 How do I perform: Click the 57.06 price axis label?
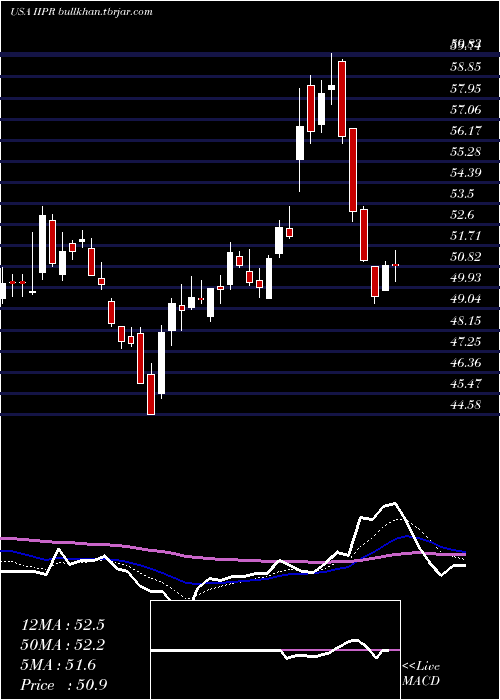coord(466,109)
